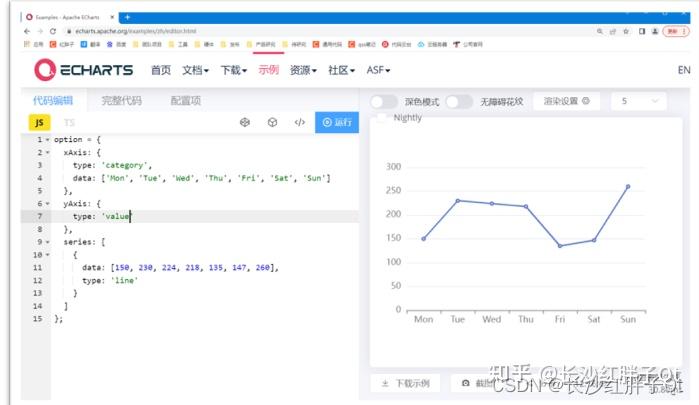The height and width of the screenshot is (405, 699).
Task: Toggle the accessible decal pattern switch
Action: 459,102
